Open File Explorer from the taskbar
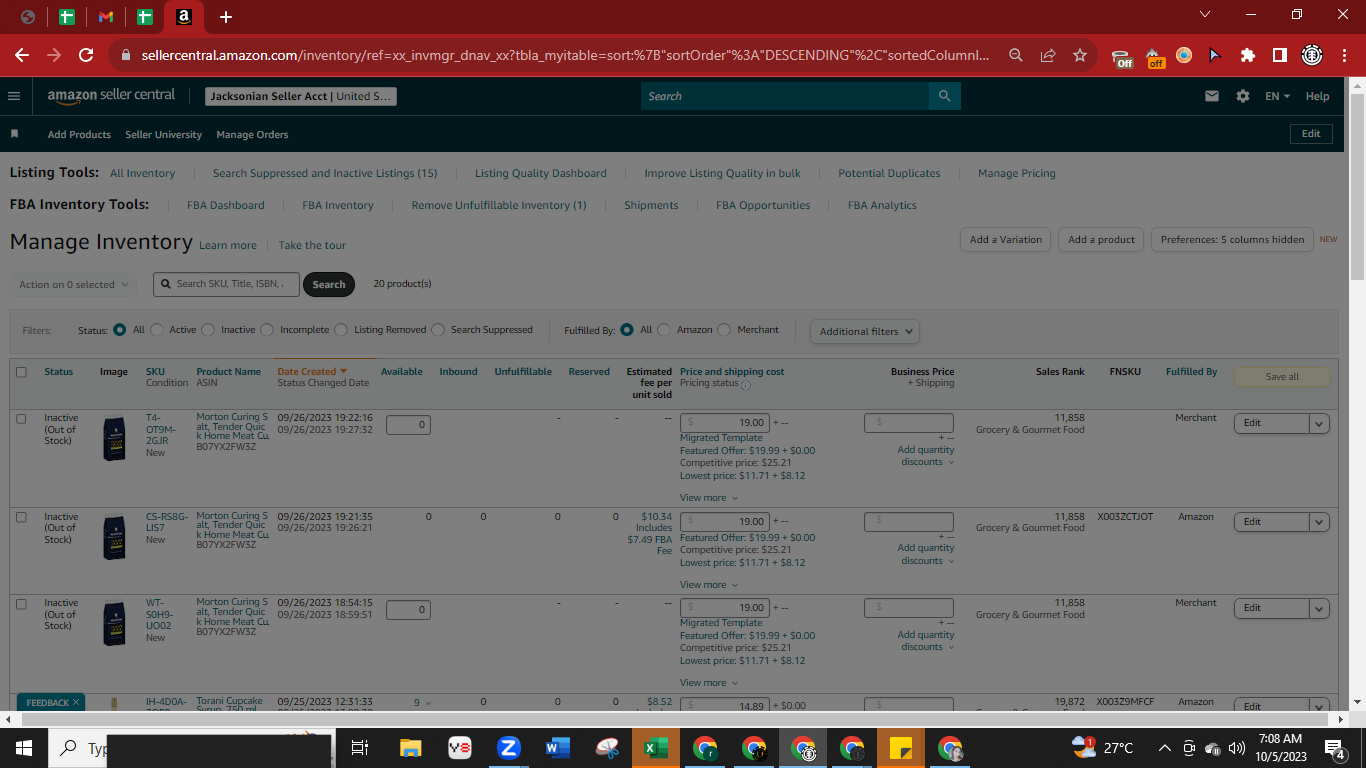 pos(410,748)
